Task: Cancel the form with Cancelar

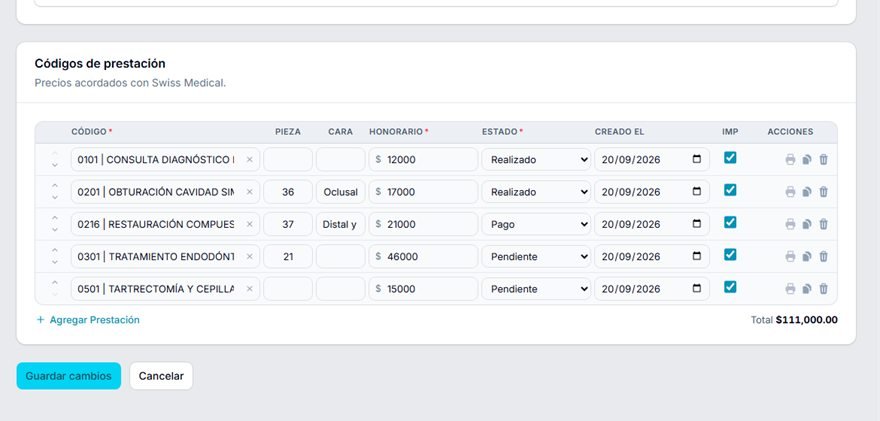Action: [161, 376]
